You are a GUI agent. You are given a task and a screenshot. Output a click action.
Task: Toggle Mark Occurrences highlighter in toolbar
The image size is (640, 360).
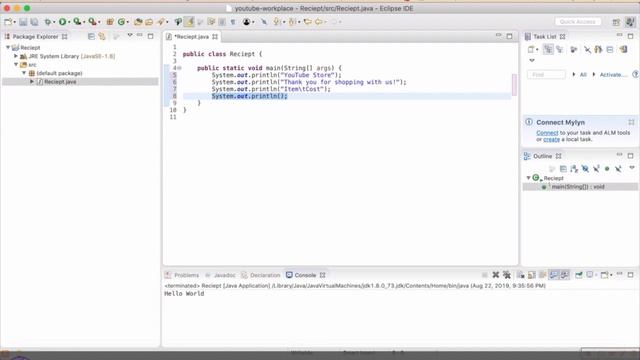tap(189, 22)
